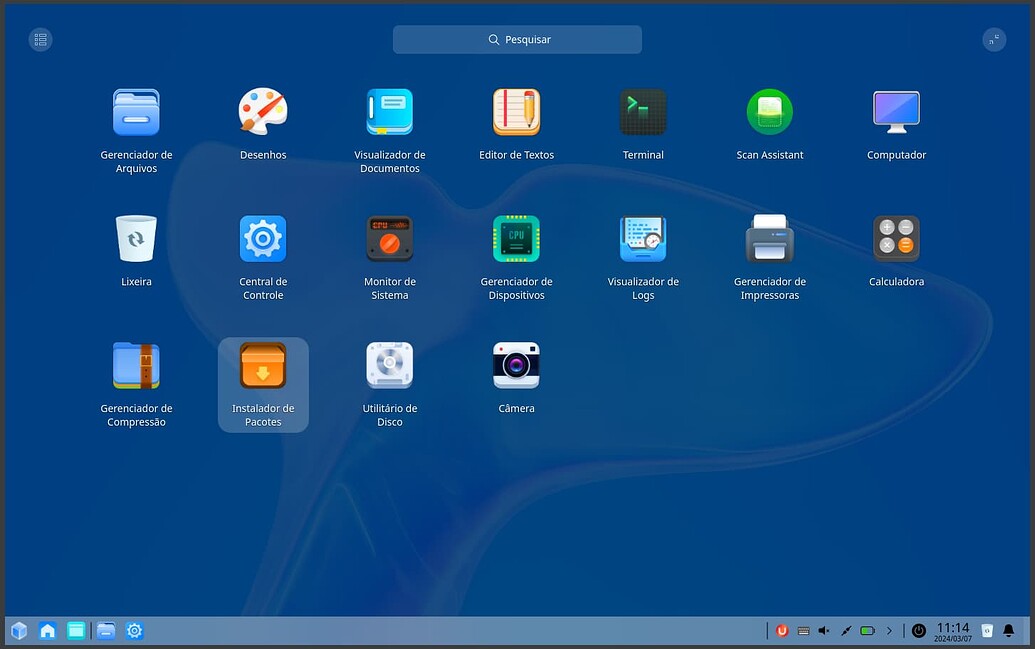Expand hidden tray icons with the chevron
1035x649 pixels.
[x=889, y=630]
